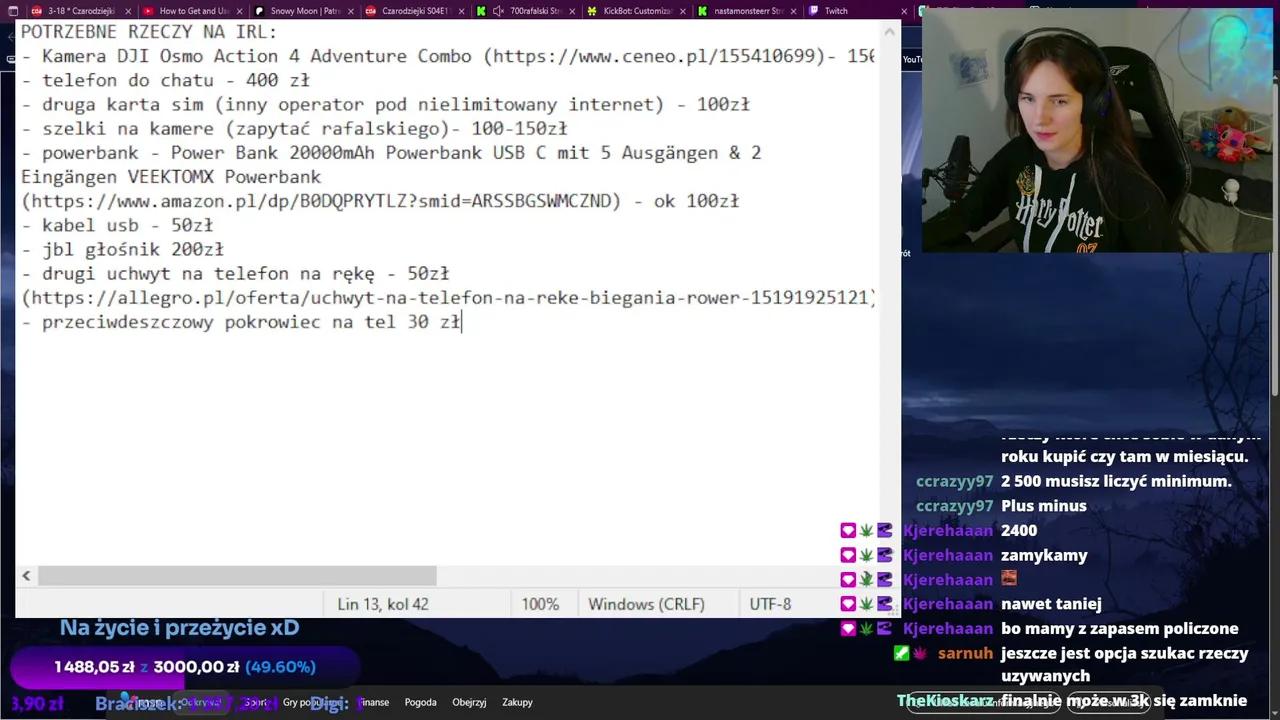This screenshot has height=720, width=1280.
Task: Close the '700rafalski Str' tab
Action: [x=570, y=11]
